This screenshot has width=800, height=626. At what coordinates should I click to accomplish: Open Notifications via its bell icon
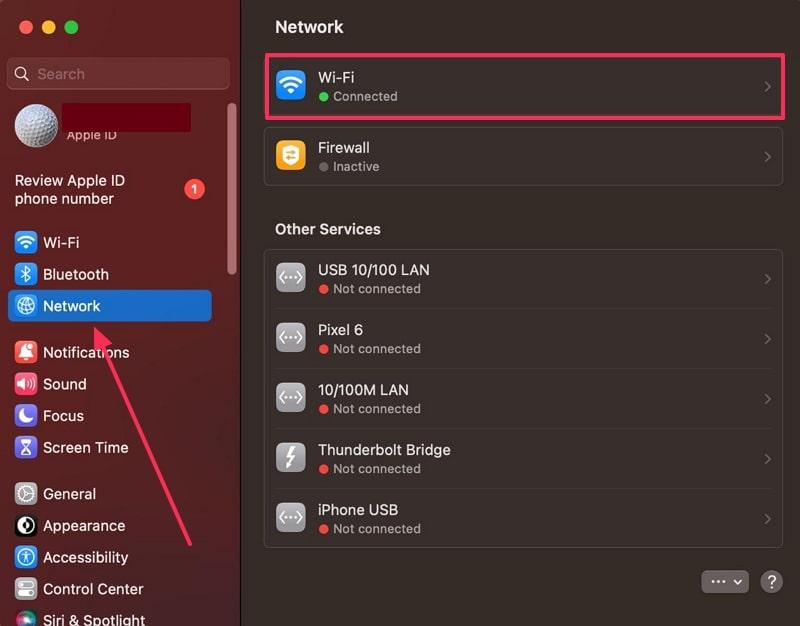pos(26,353)
